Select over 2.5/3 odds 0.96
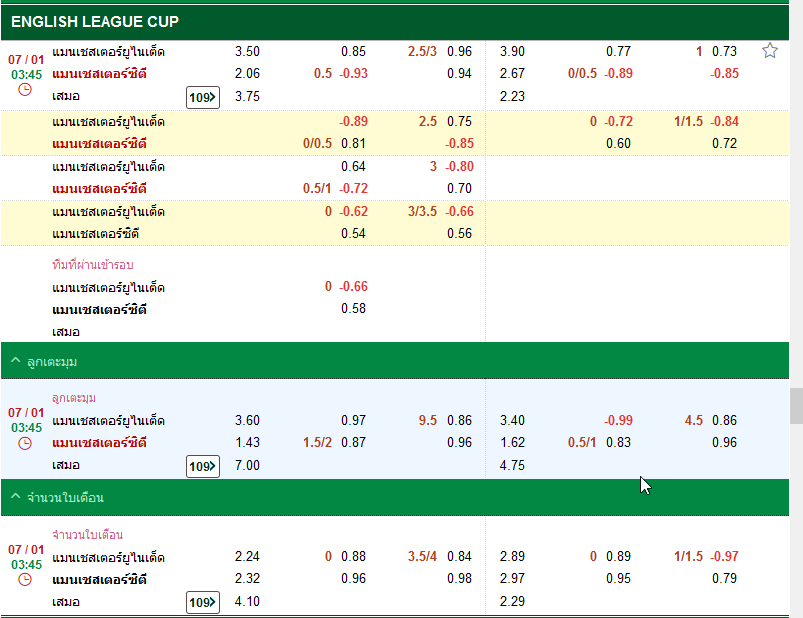The image size is (803, 618). click(x=459, y=52)
